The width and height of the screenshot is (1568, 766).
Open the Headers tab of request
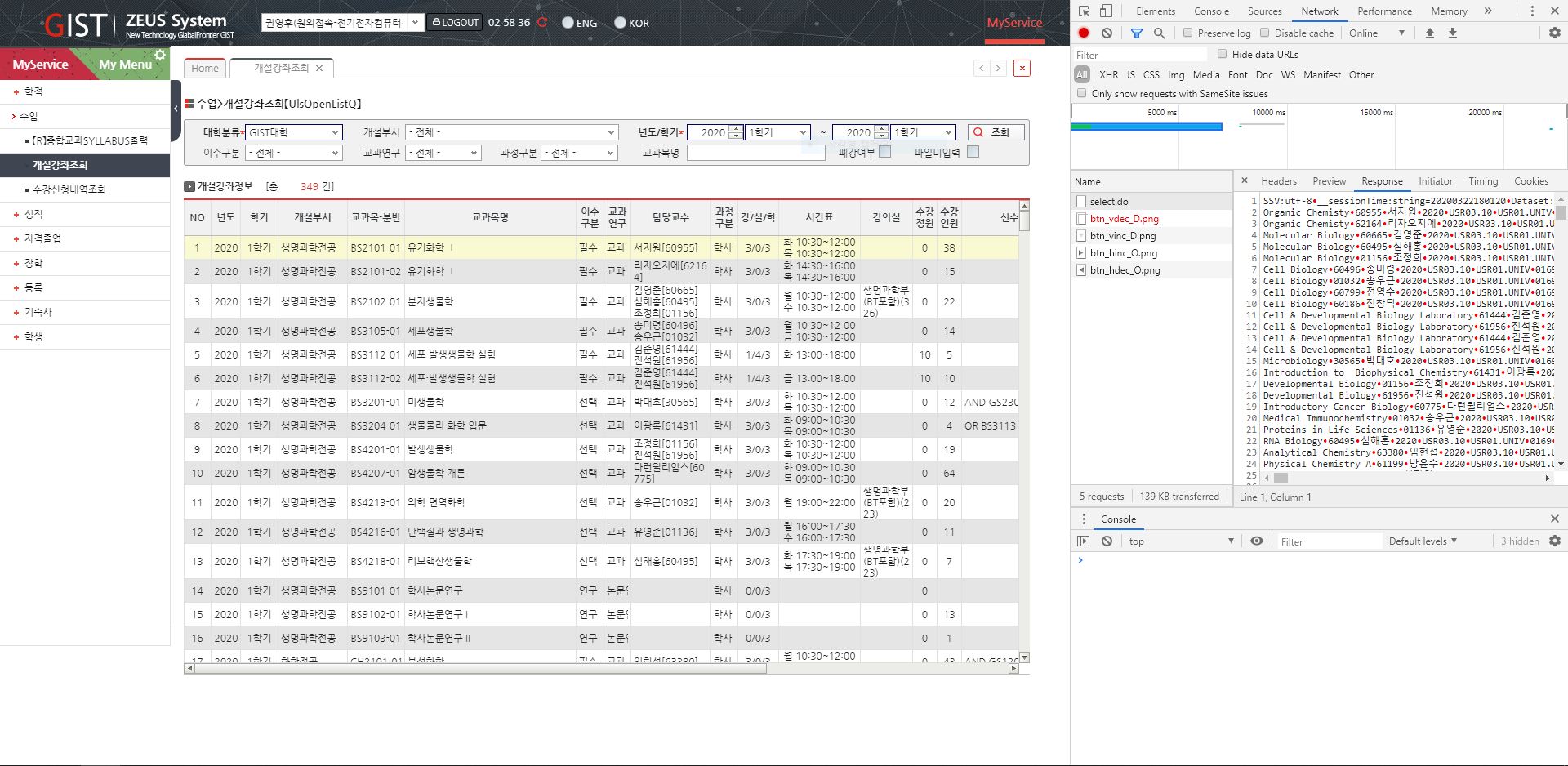tap(1279, 180)
